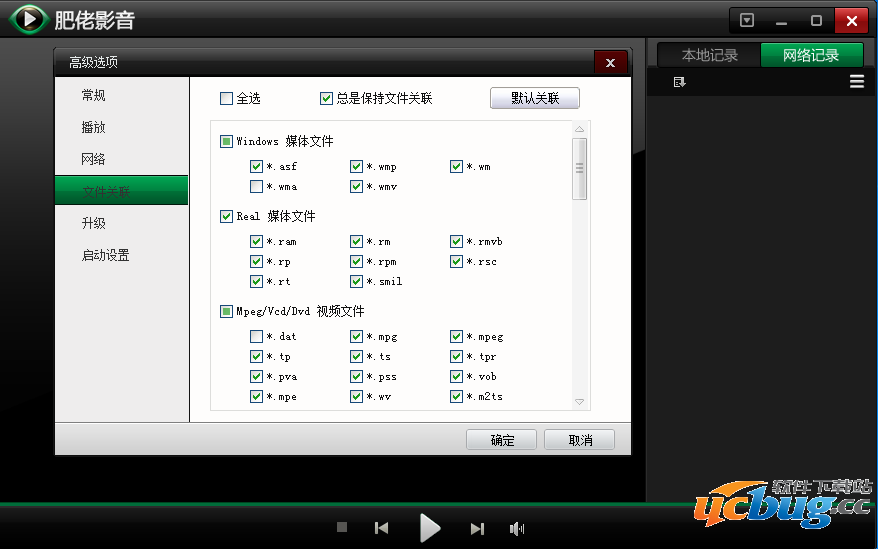Click the 默认关联 button
The image size is (878, 549).
click(x=535, y=98)
